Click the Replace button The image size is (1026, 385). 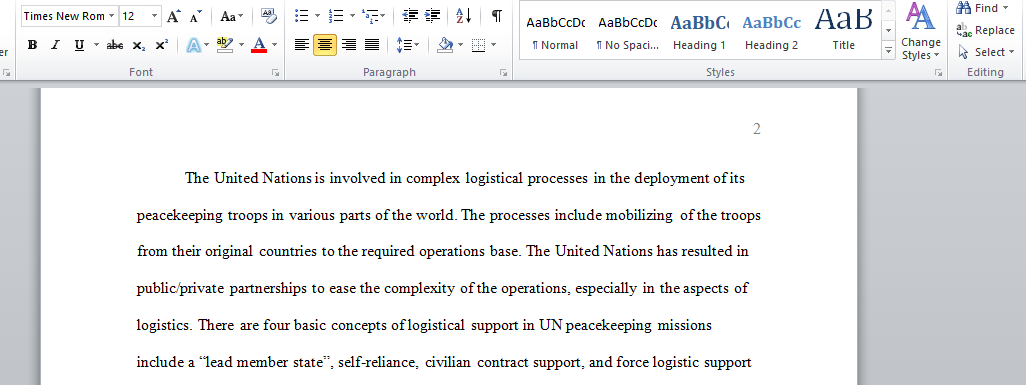[x=985, y=30]
